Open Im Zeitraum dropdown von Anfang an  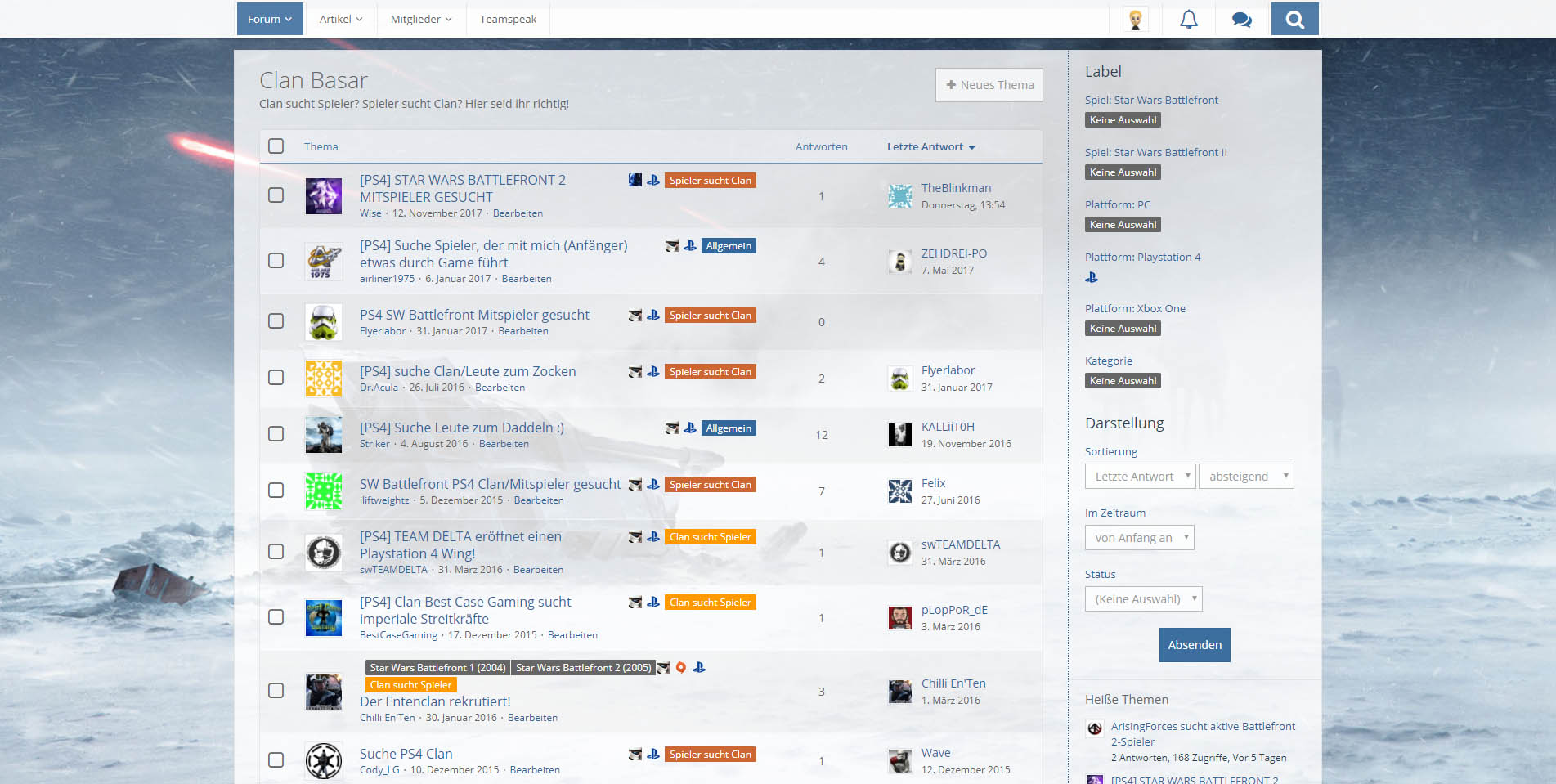1139,538
